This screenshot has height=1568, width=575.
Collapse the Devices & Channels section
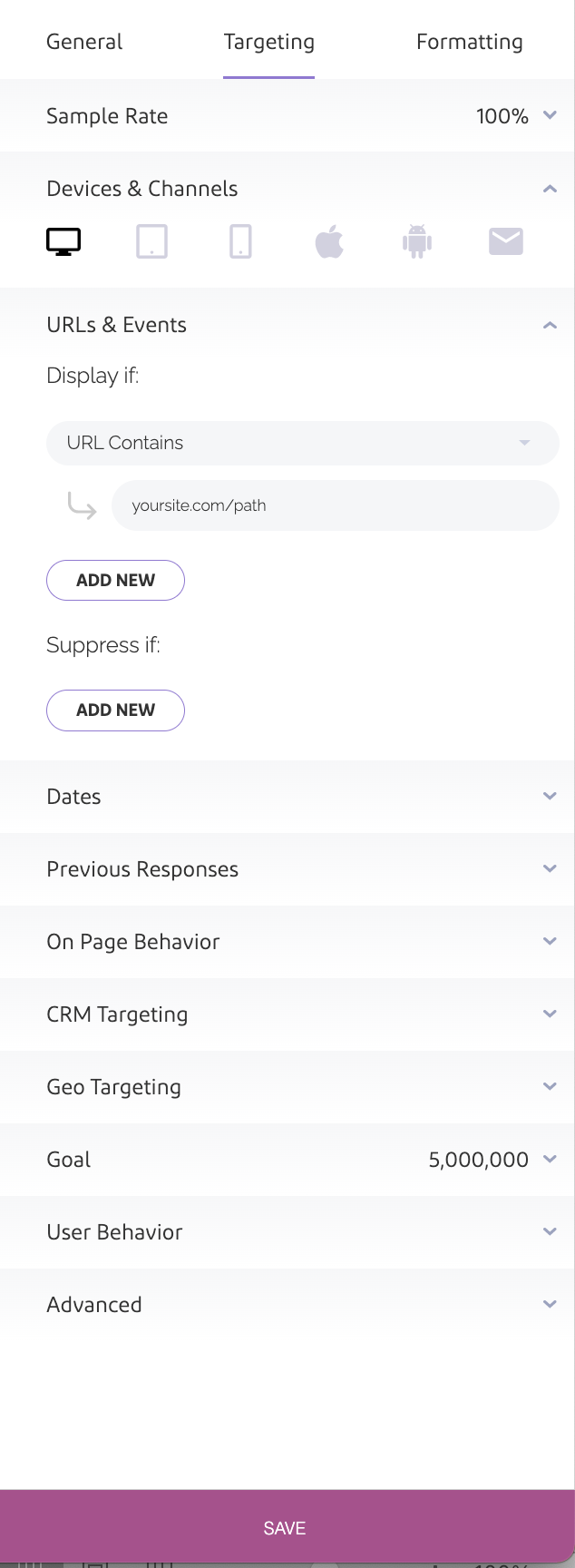tap(549, 189)
